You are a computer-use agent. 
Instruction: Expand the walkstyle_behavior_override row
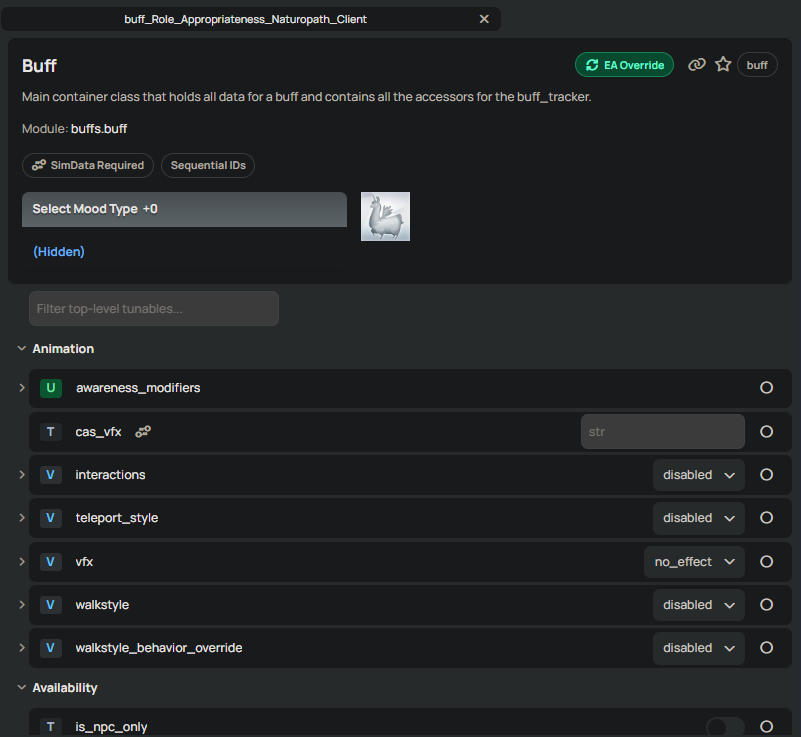point(22,648)
